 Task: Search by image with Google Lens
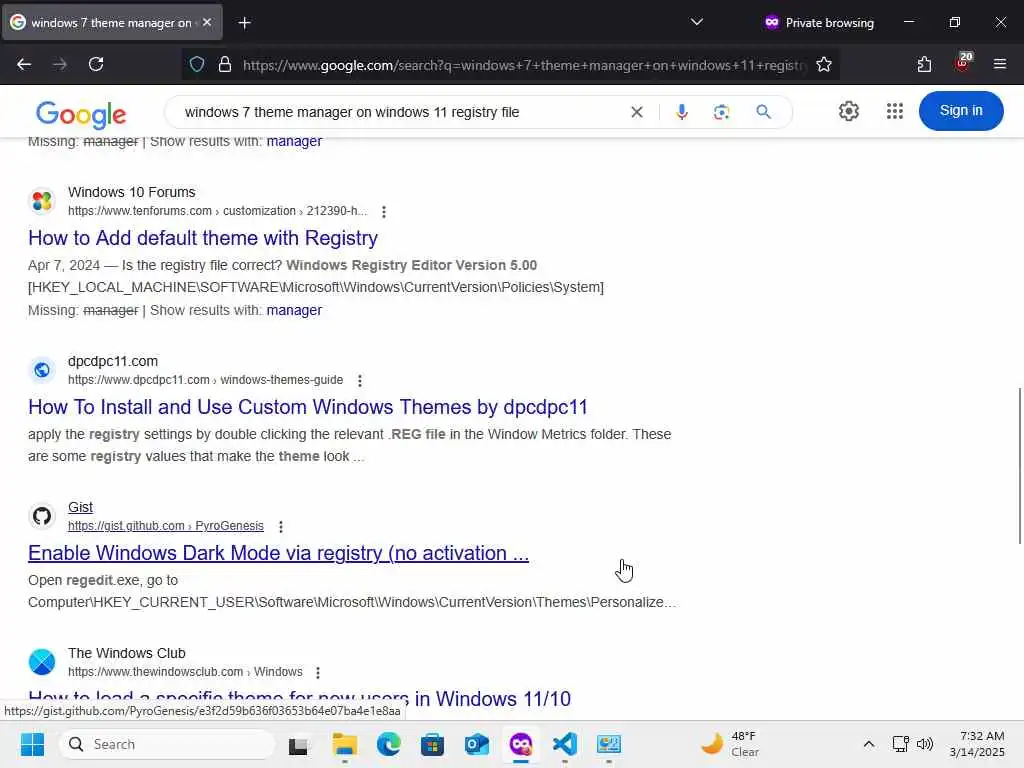point(721,112)
